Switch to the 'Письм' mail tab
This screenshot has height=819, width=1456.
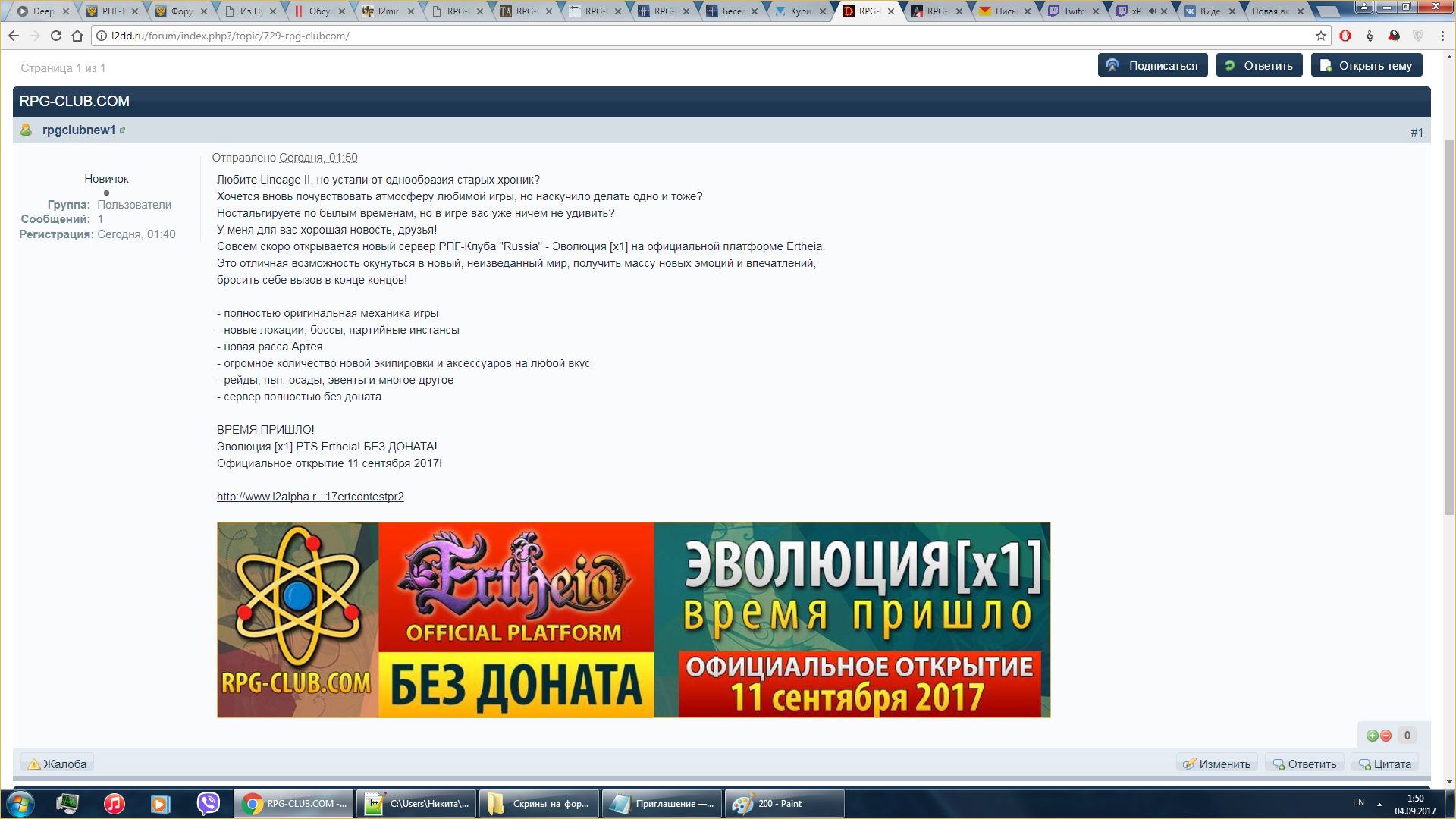click(x=1006, y=11)
